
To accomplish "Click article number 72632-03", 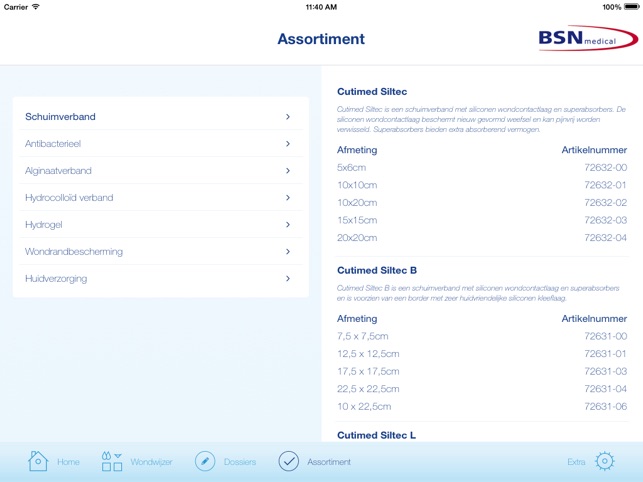I will pyautogui.click(x=606, y=220).
